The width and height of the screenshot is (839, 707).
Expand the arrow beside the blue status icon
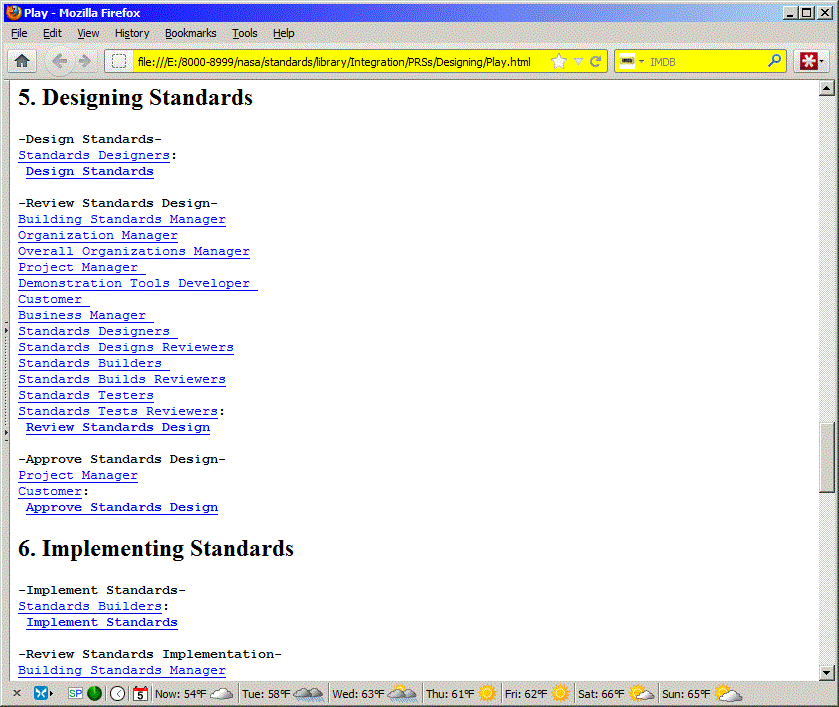coord(51,694)
